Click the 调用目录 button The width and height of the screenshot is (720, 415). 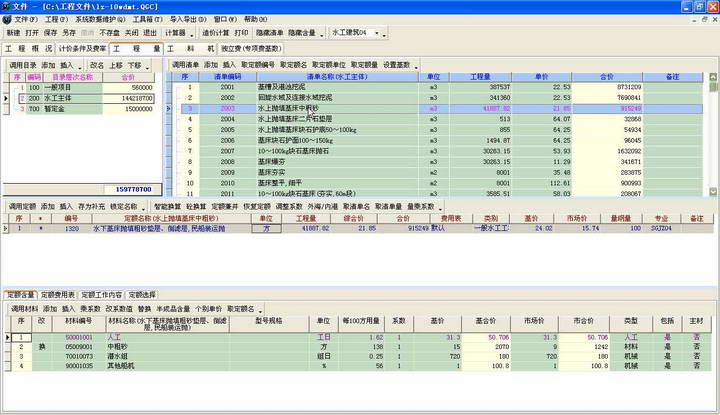[x=23, y=66]
